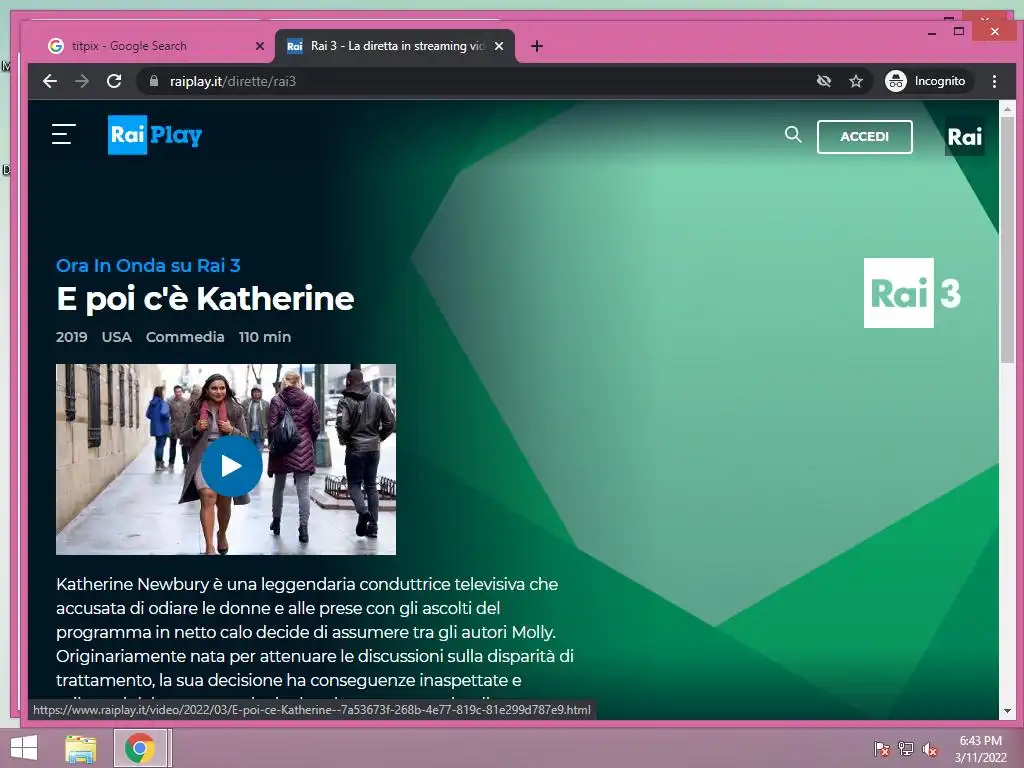The width and height of the screenshot is (1024, 768).
Task: Click the RaiPlay logo
Action: 155,135
